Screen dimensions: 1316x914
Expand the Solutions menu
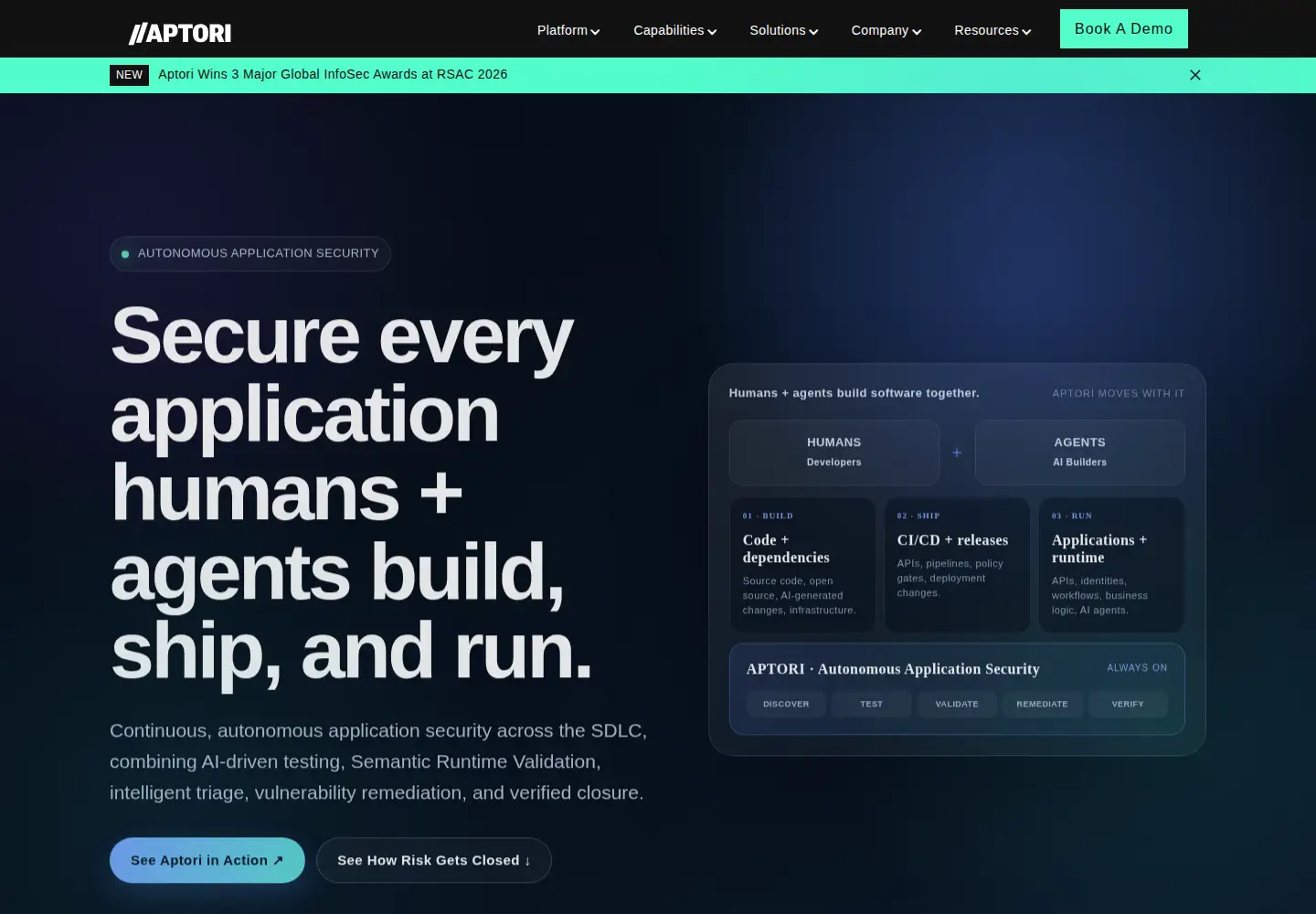point(784,30)
